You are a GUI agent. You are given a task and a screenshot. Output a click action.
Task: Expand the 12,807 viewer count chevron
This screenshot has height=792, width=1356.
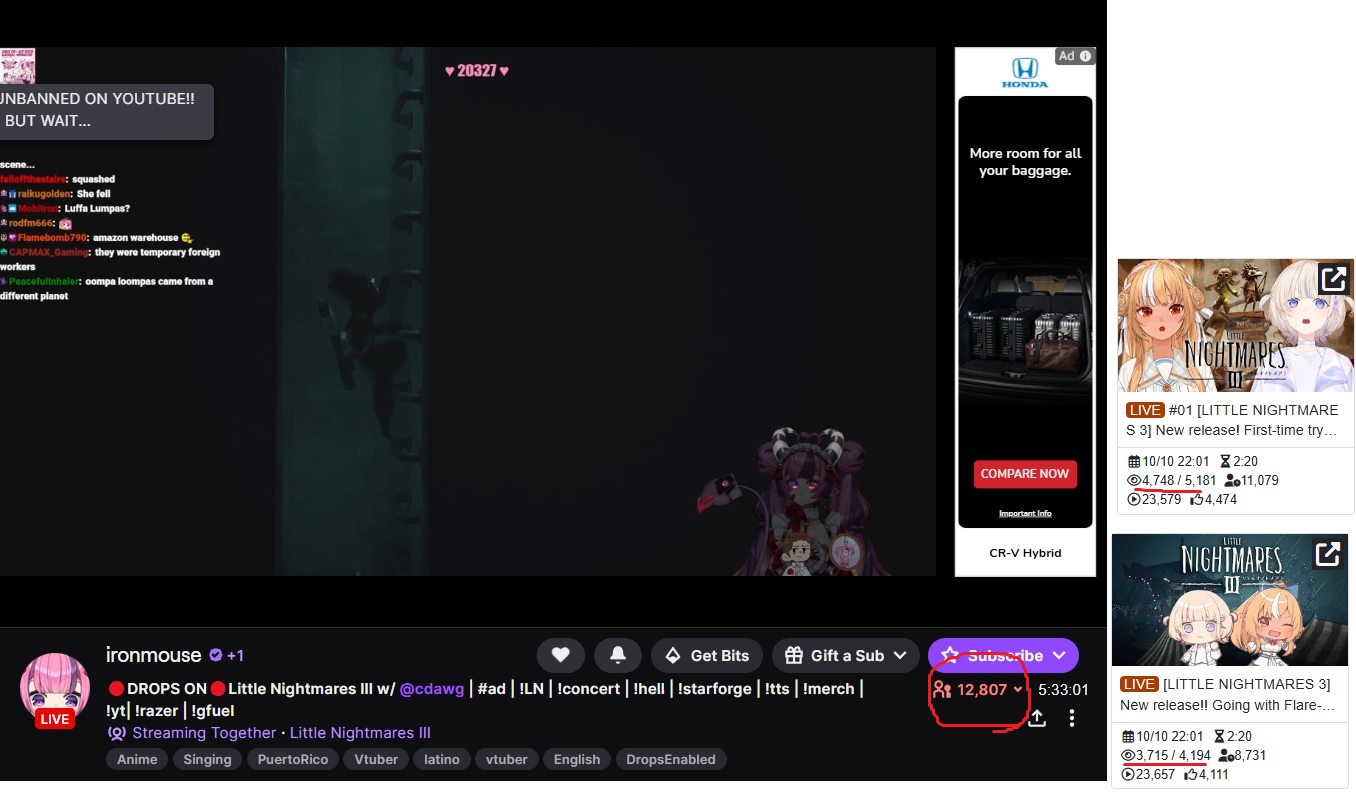click(x=1018, y=689)
